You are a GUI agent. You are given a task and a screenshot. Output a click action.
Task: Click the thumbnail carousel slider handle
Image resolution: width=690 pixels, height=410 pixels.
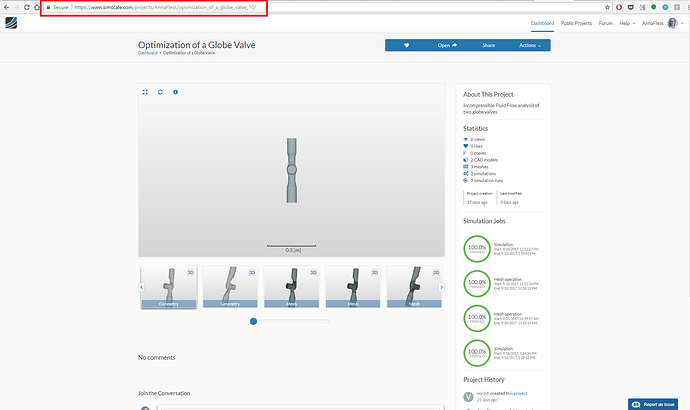point(253,322)
